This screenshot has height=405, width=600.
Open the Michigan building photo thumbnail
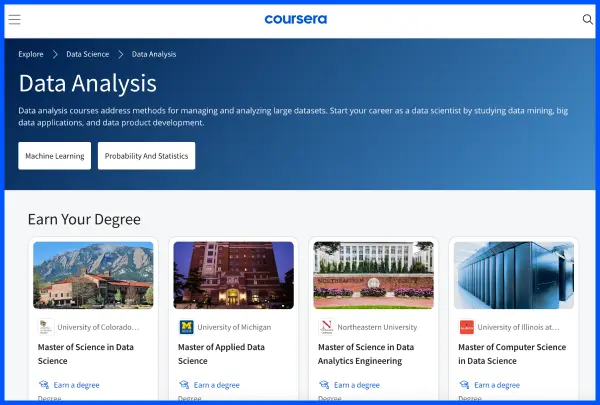click(x=233, y=275)
